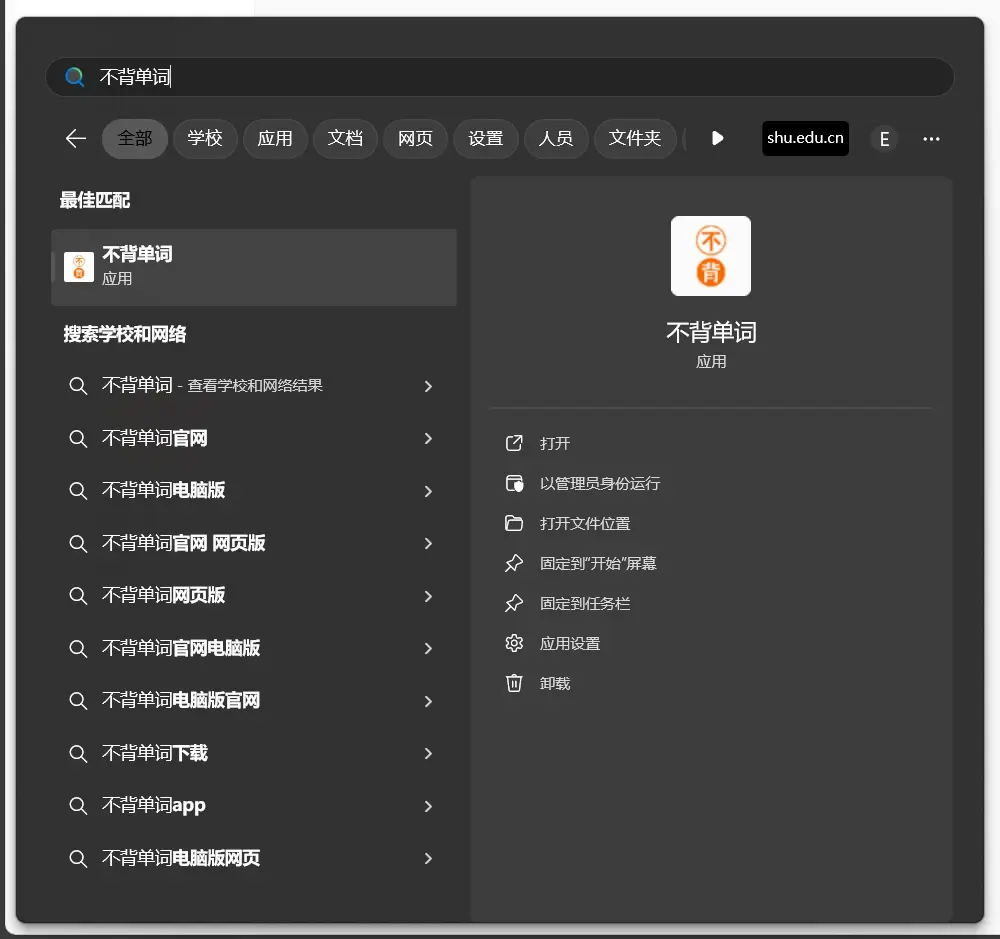
Task: Expand chevron beside 不背单词官网电脑版
Action: coord(429,648)
